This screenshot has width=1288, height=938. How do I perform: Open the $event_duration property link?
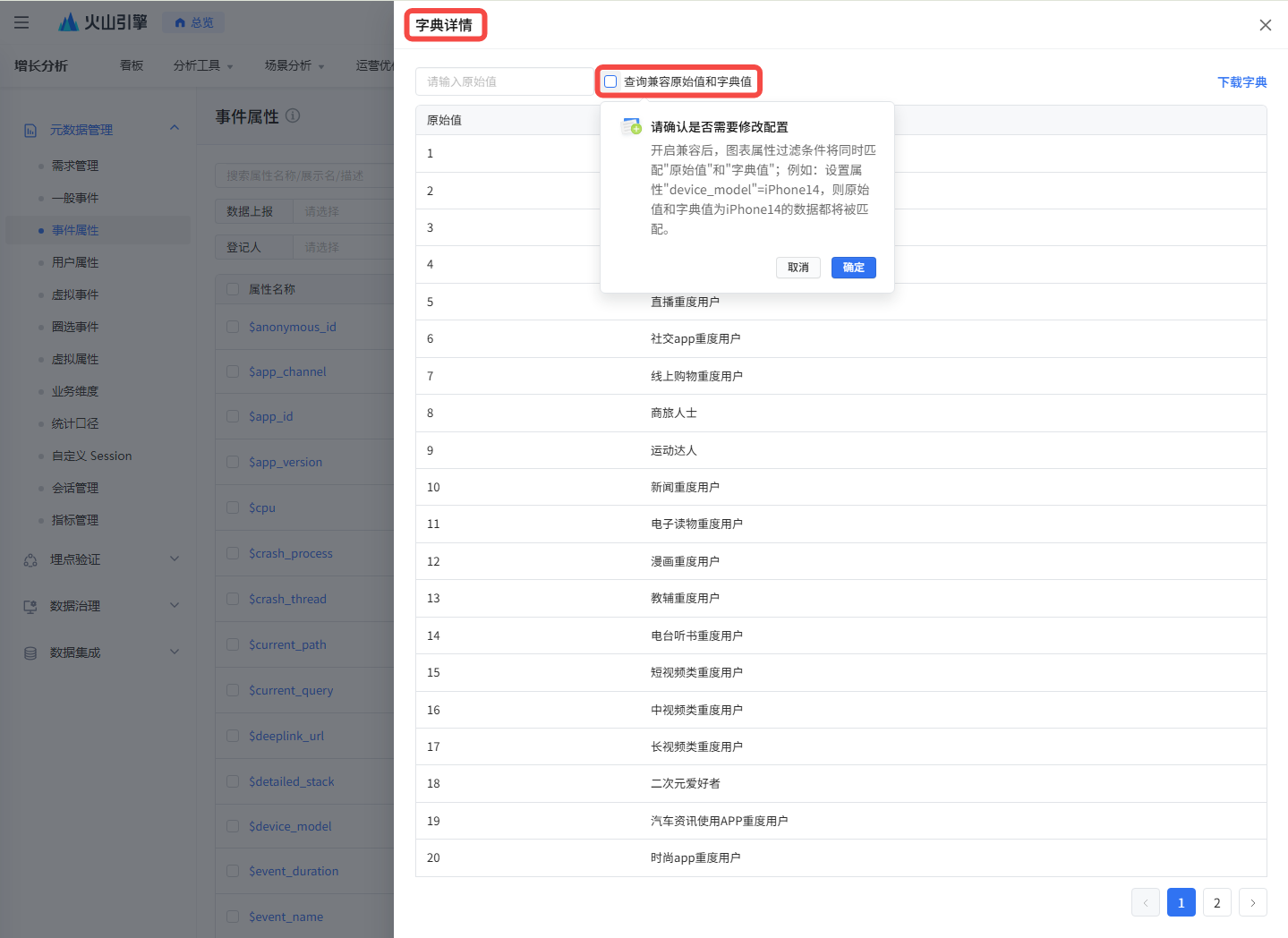294,871
